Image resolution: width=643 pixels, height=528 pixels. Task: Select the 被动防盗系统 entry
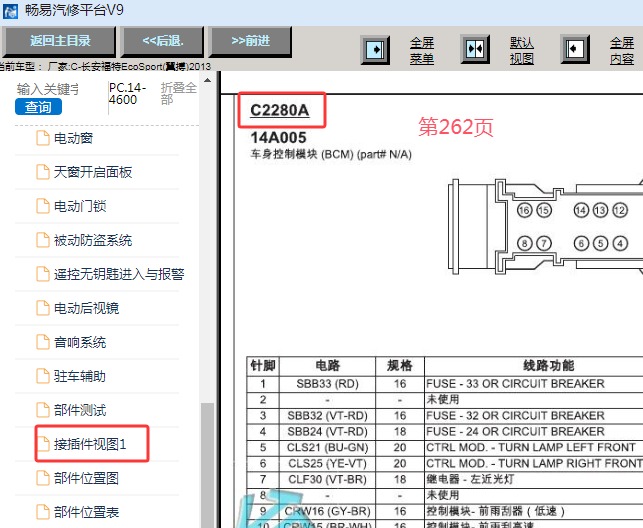click(93, 240)
